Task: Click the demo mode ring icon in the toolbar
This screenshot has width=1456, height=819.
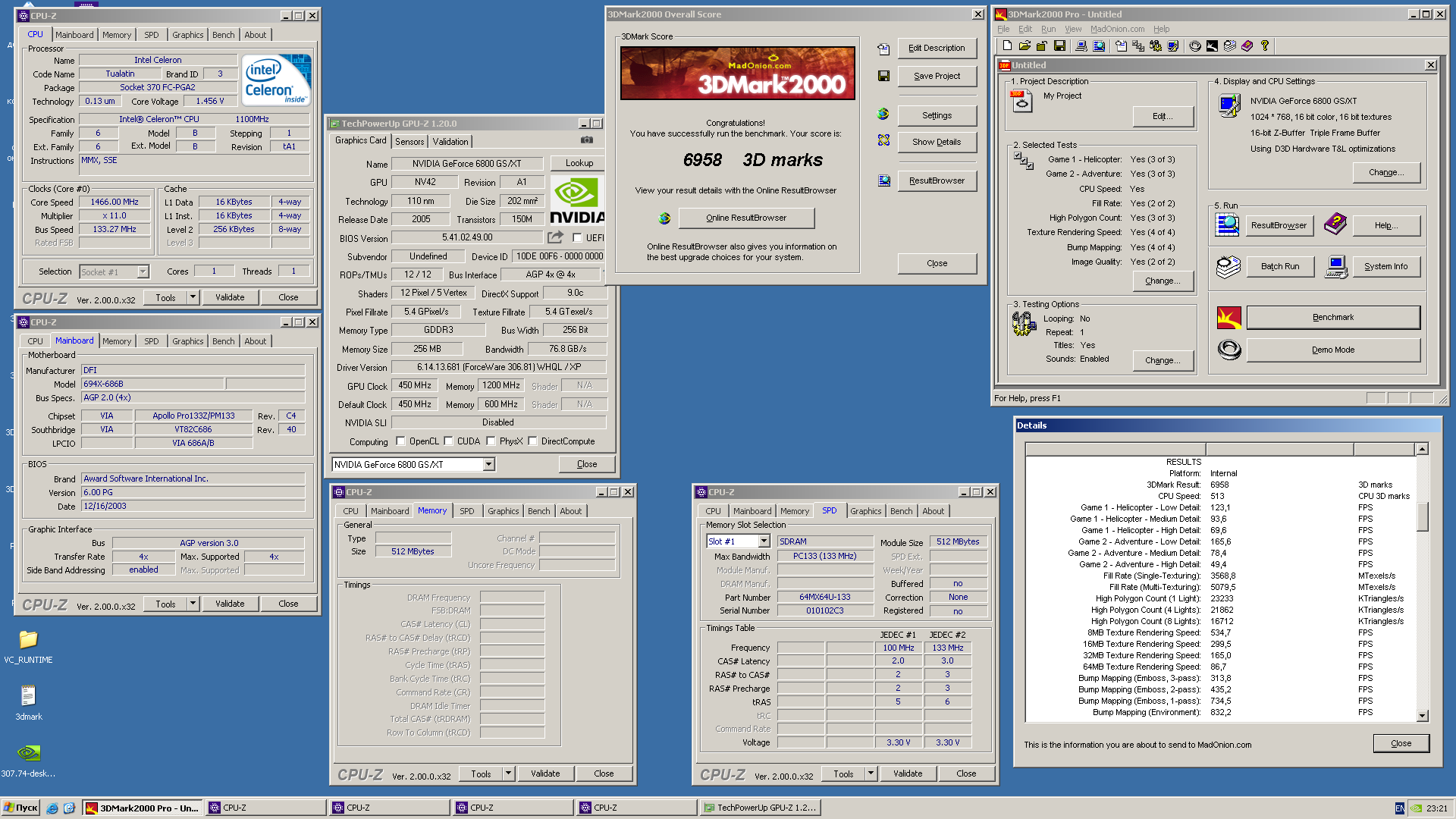Action: pos(1195,46)
